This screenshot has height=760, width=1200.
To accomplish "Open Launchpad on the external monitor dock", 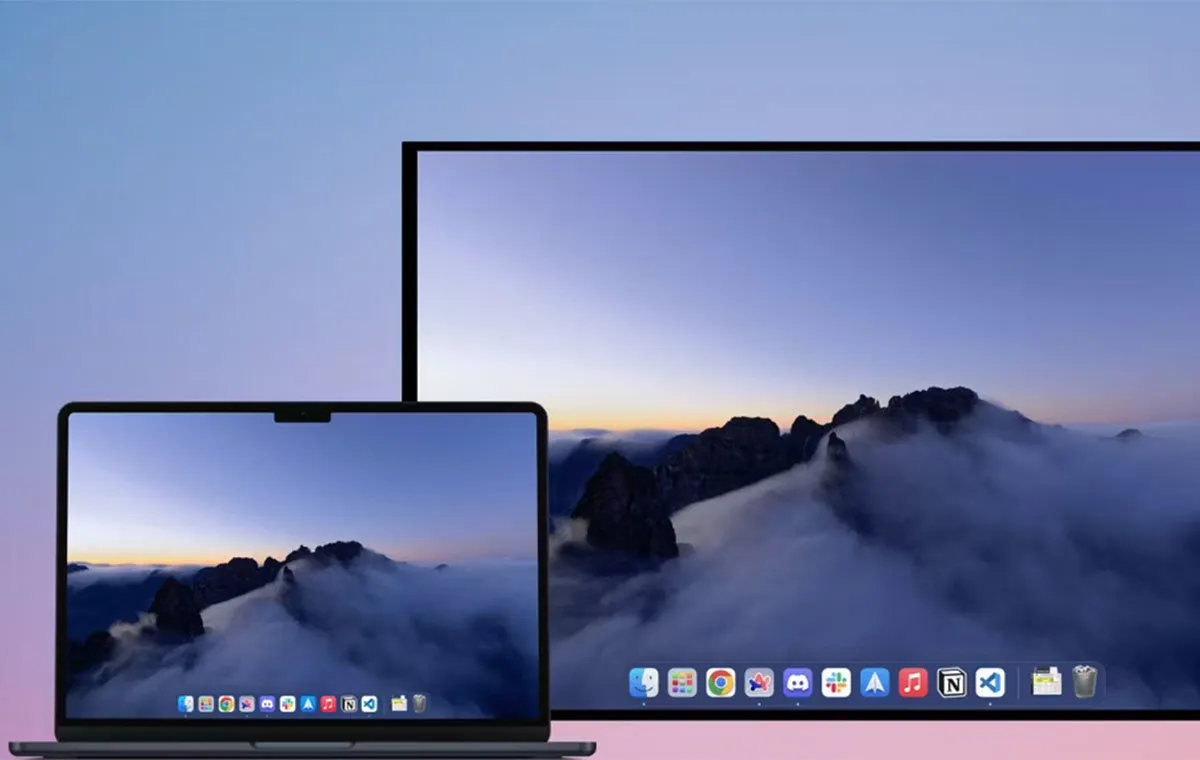I will (682, 683).
